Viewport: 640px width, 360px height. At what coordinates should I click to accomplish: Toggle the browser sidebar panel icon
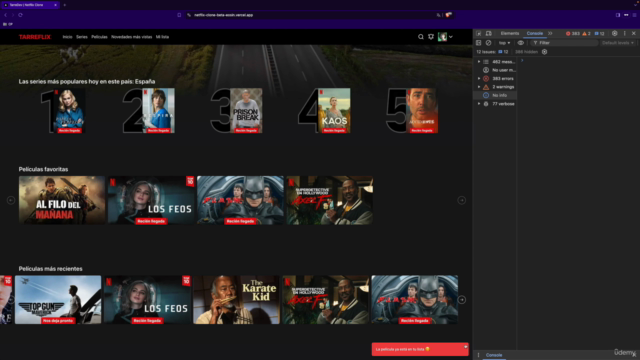pyautogui.click(x=618, y=15)
